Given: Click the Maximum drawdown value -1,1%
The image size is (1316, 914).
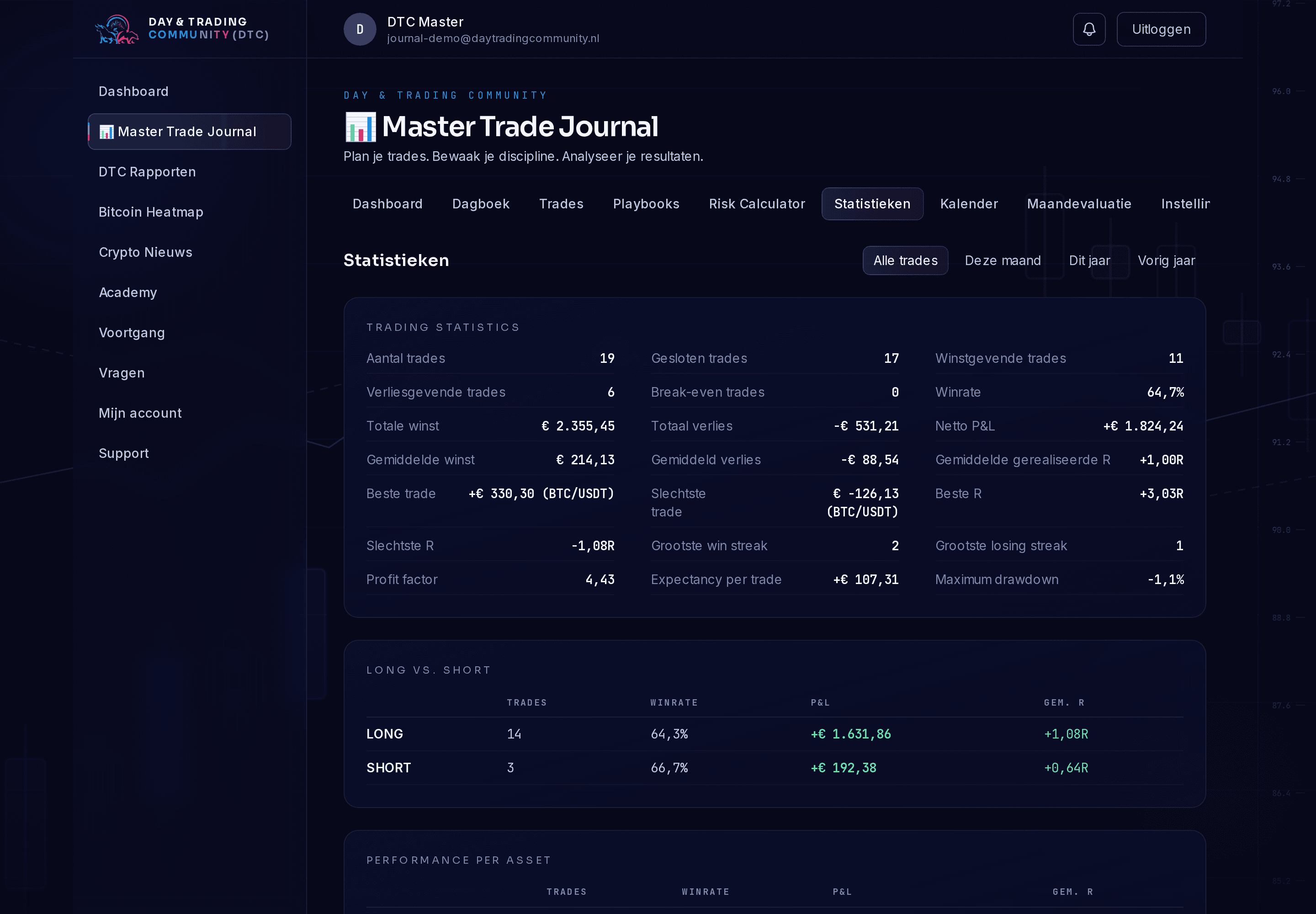Looking at the screenshot, I should (x=1165, y=579).
